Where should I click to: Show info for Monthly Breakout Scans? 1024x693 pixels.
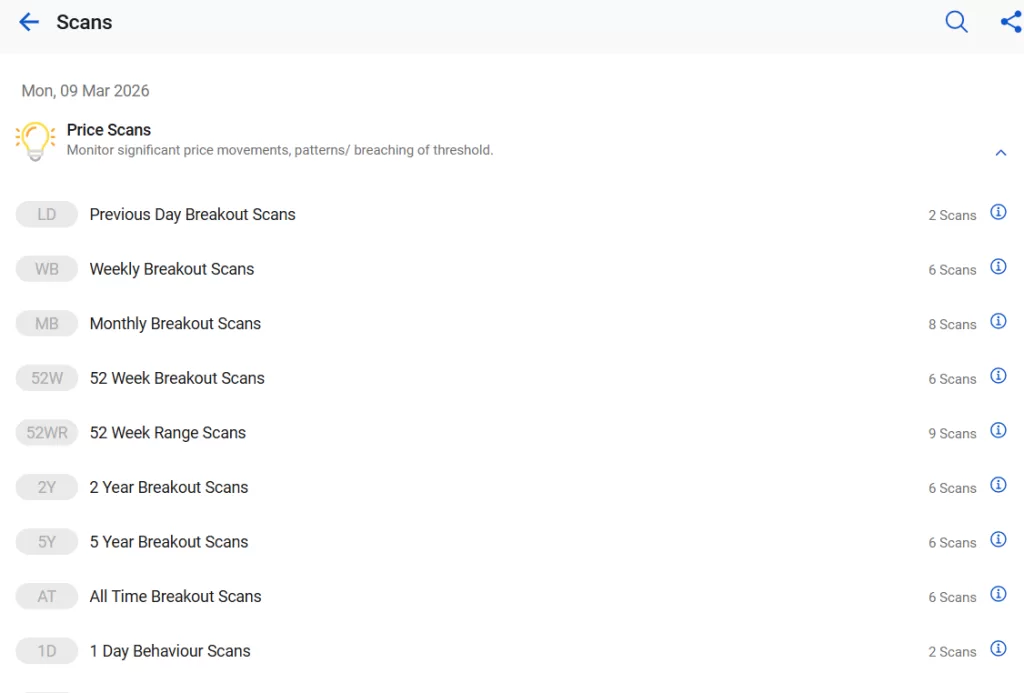pos(997,322)
